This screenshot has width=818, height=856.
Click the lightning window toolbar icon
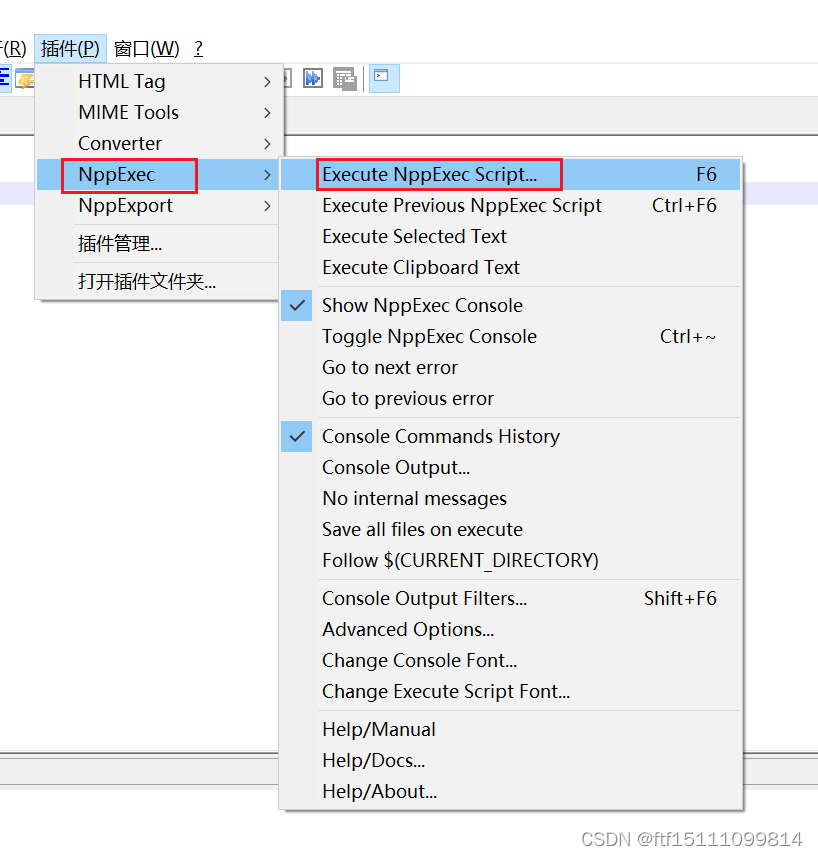pos(25,79)
